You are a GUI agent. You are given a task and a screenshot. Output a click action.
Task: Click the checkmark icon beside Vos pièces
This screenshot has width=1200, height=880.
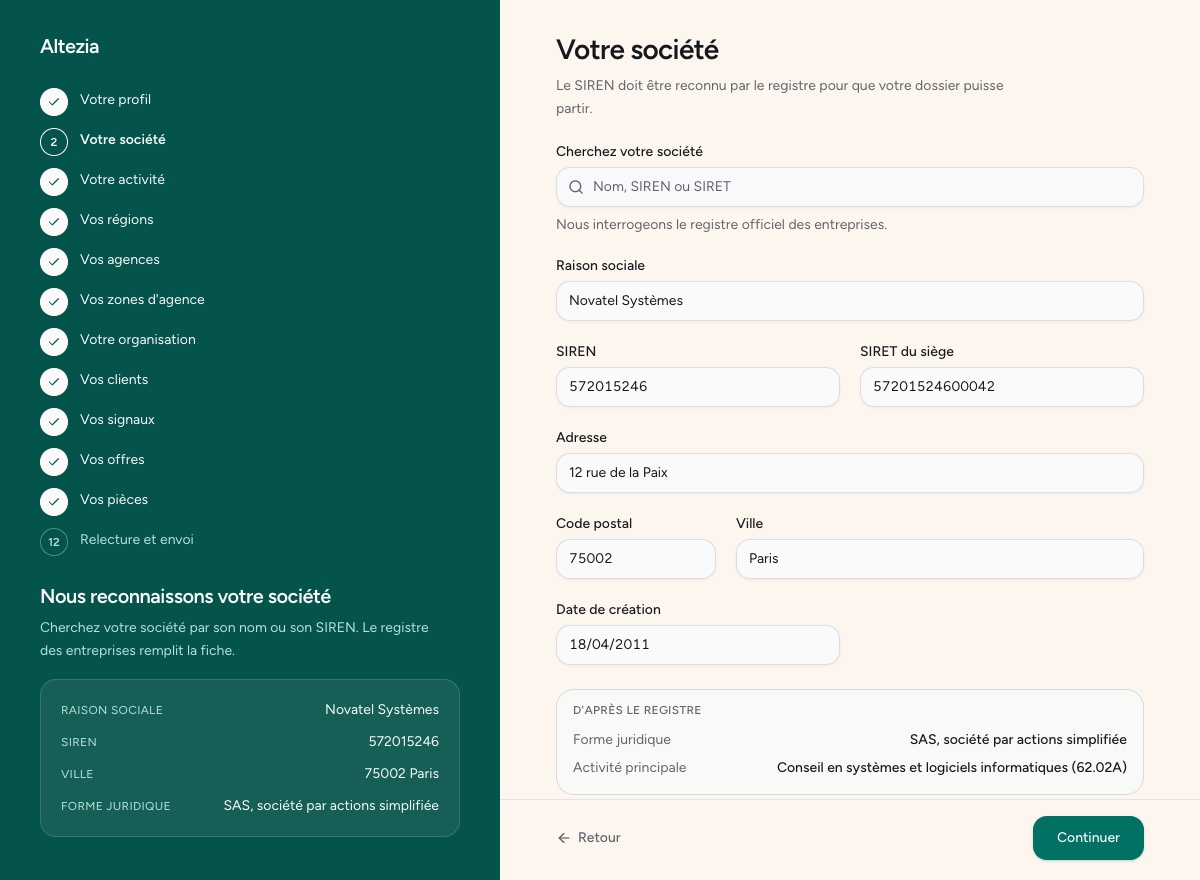pos(54,502)
